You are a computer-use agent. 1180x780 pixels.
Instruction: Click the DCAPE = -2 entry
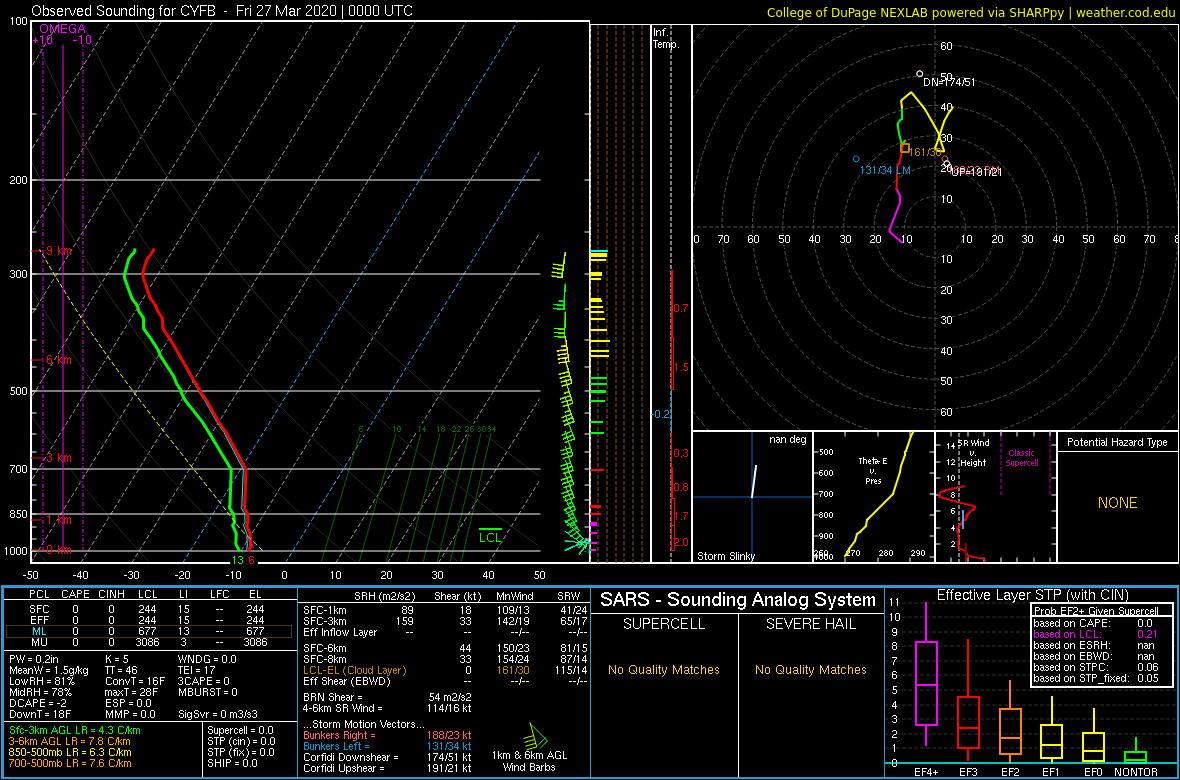[38, 704]
